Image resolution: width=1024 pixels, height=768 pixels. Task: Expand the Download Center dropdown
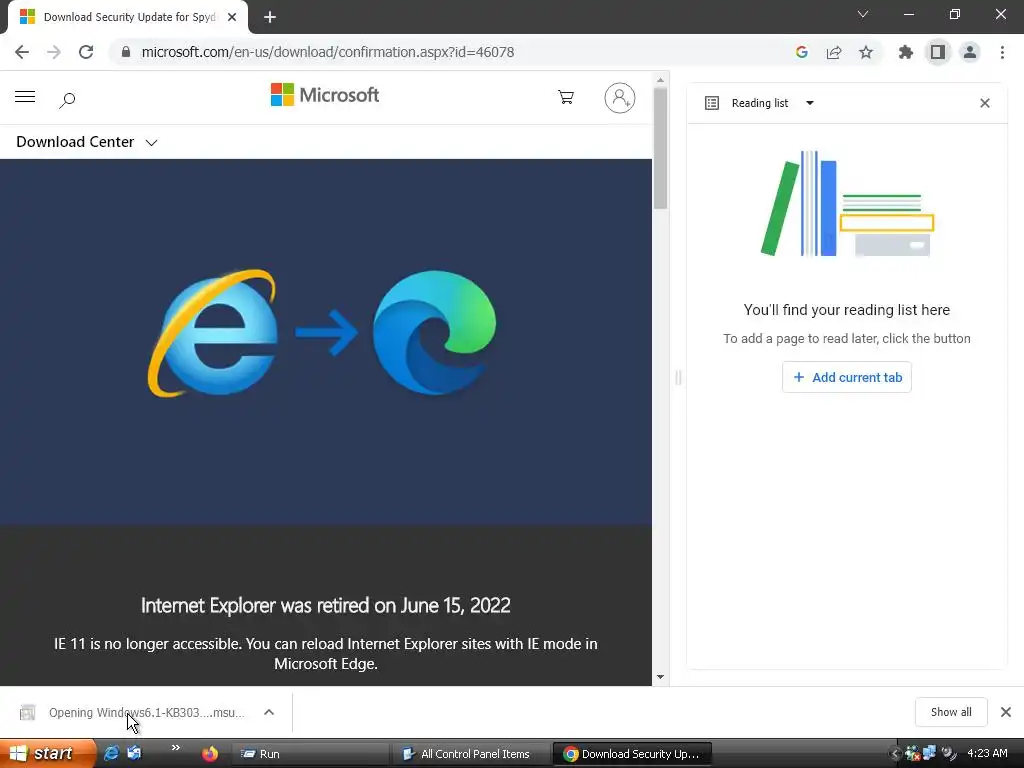tap(86, 142)
